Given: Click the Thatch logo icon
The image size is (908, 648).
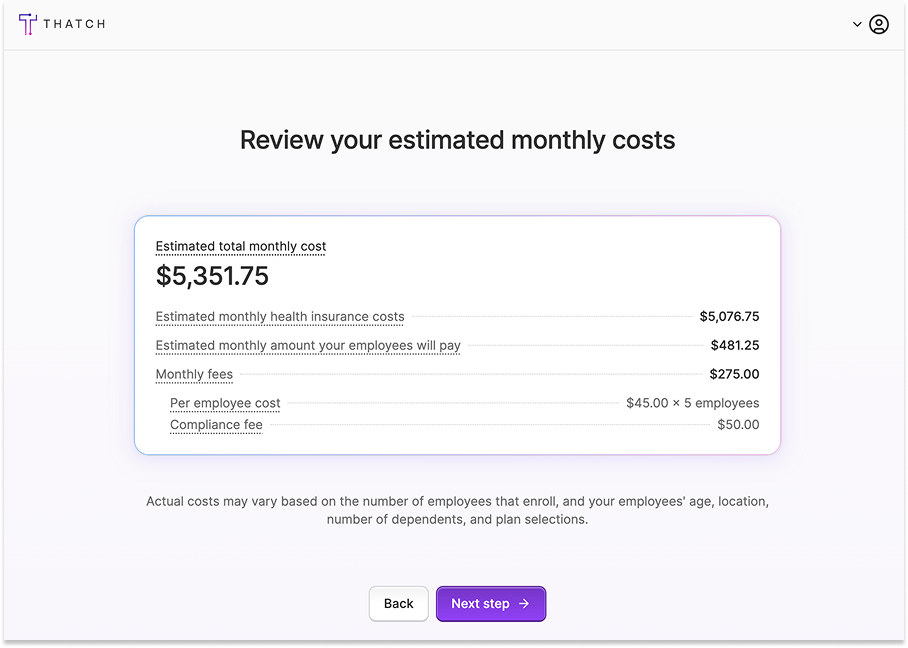Looking at the screenshot, I should click(27, 24).
